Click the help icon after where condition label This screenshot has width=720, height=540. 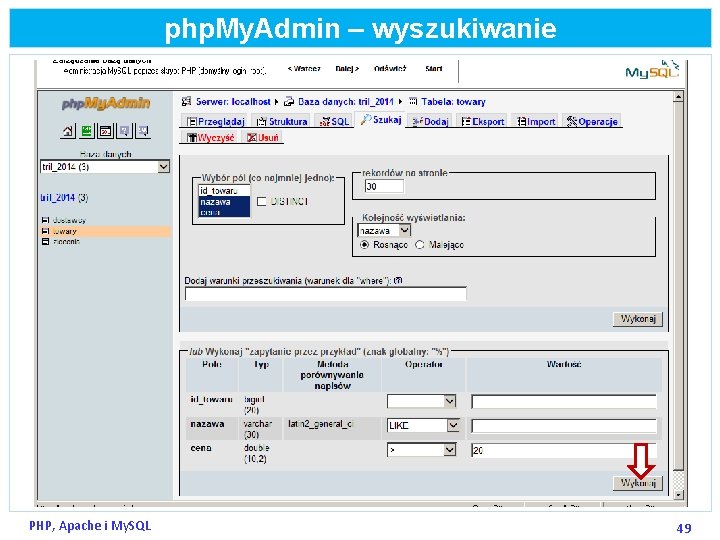tap(399, 280)
